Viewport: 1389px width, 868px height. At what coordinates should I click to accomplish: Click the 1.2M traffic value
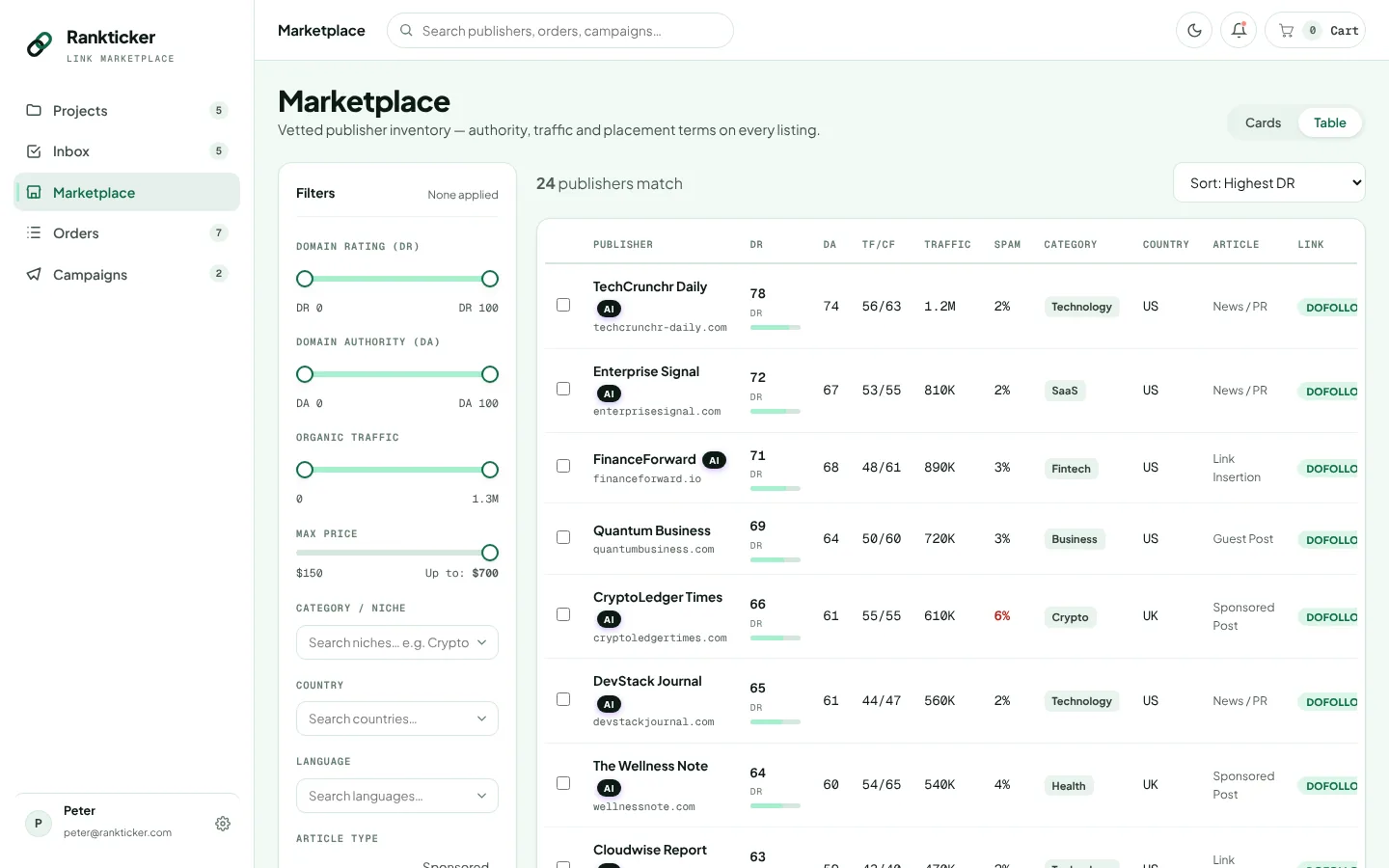click(x=940, y=306)
